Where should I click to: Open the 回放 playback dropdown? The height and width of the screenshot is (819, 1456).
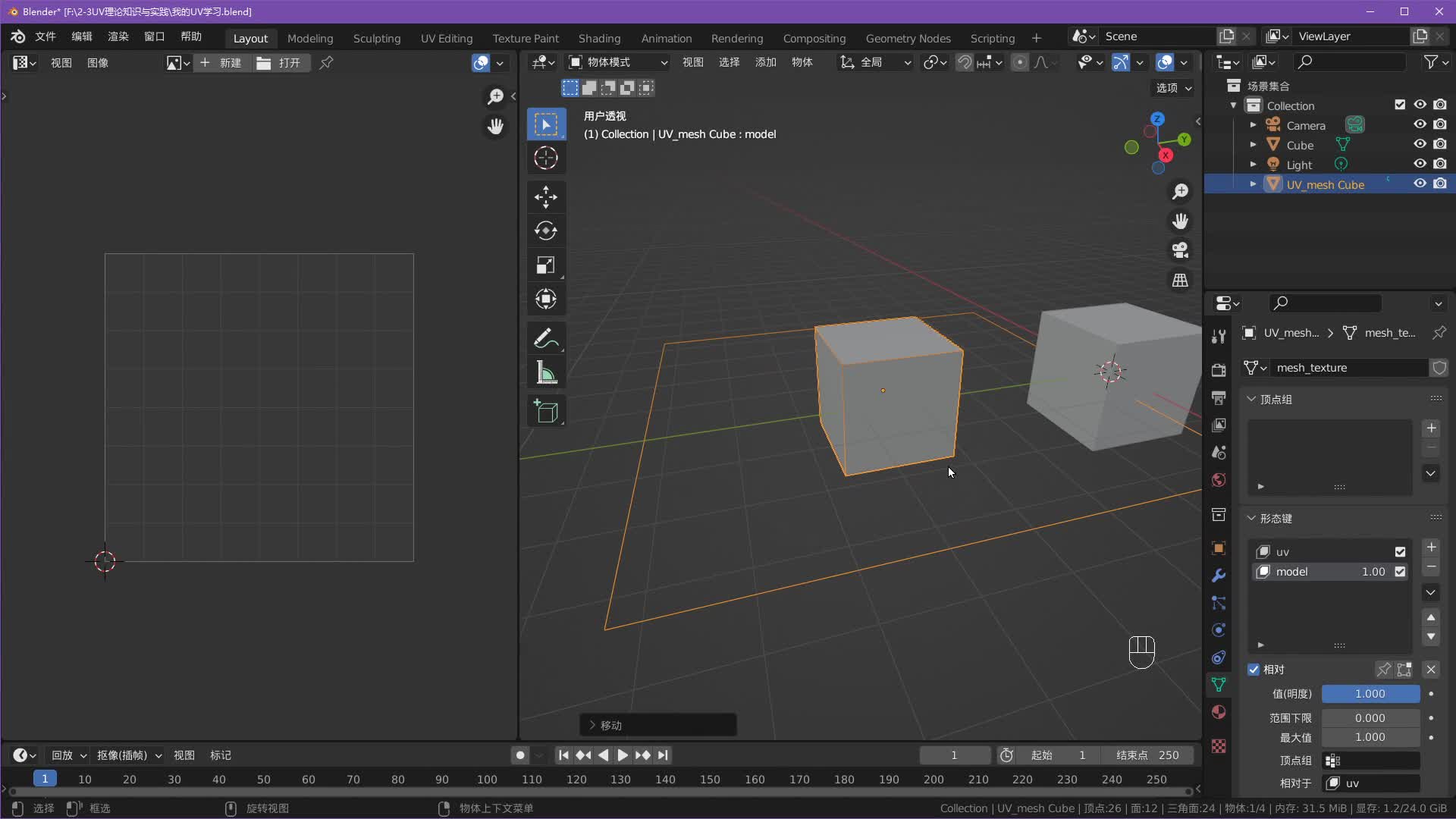(68, 755)
